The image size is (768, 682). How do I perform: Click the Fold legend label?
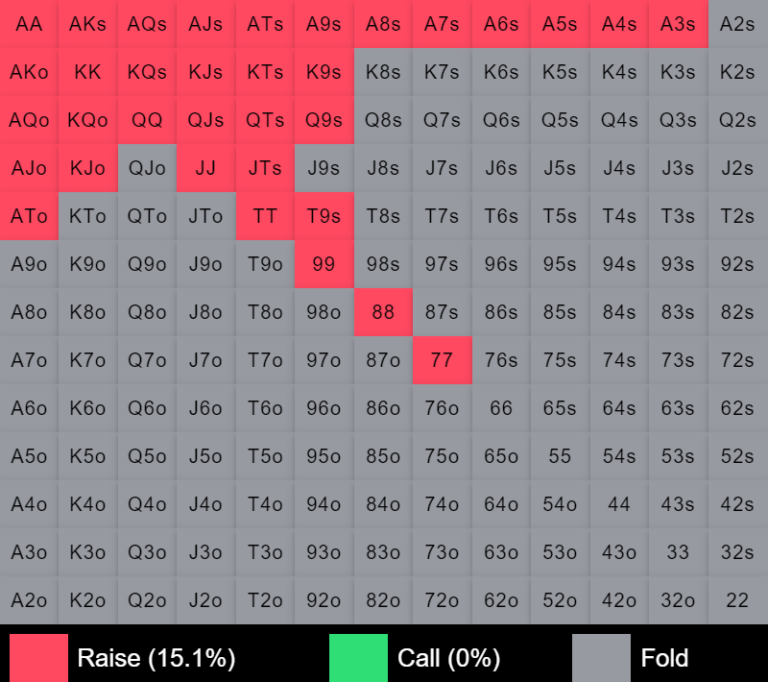(x=664, y=657)
